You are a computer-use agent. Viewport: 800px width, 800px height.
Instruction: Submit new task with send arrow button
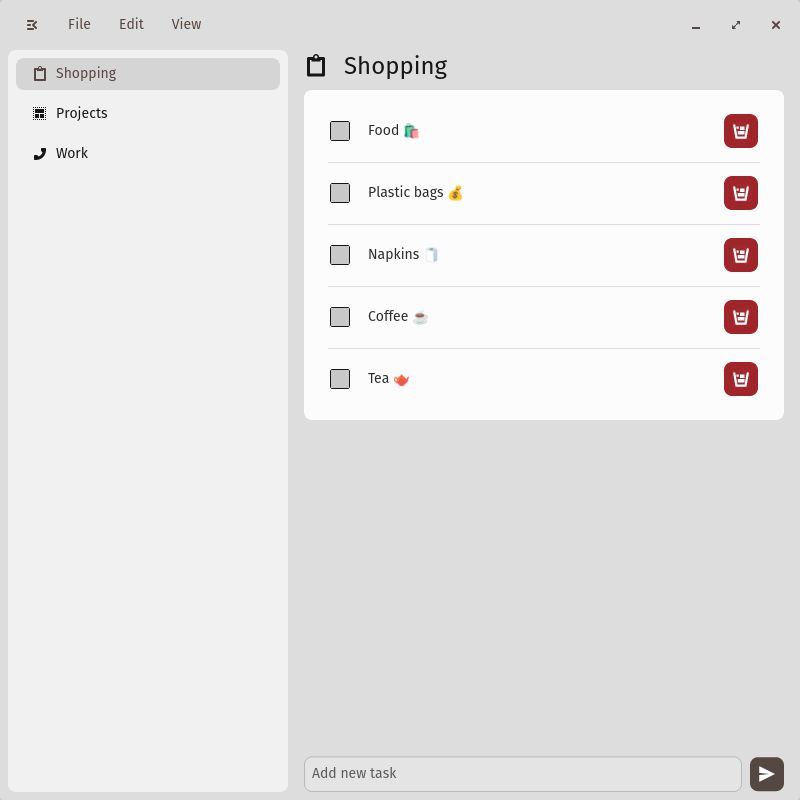[766, 774]
